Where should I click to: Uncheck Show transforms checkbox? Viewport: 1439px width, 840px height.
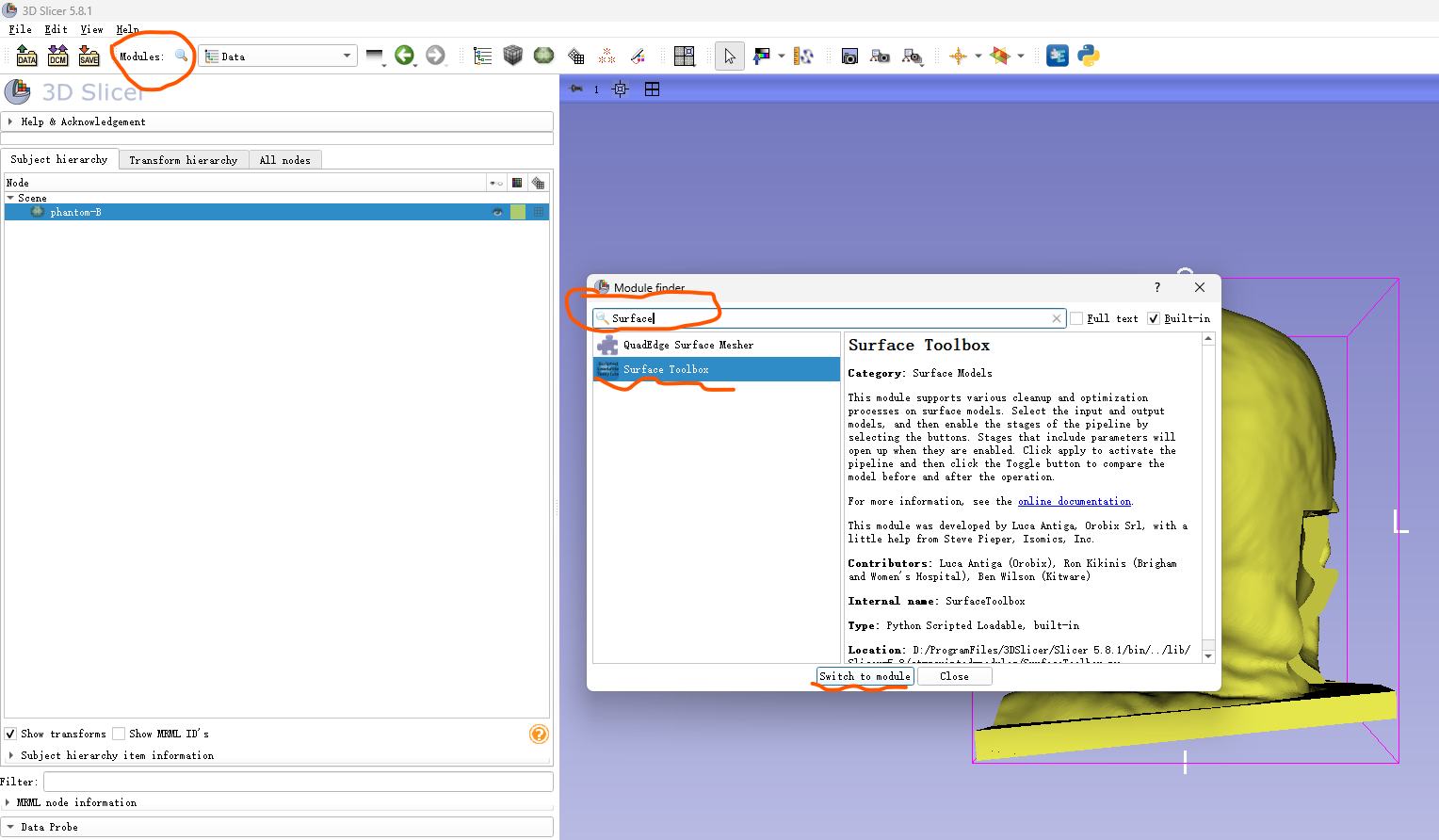pos(10,734)
